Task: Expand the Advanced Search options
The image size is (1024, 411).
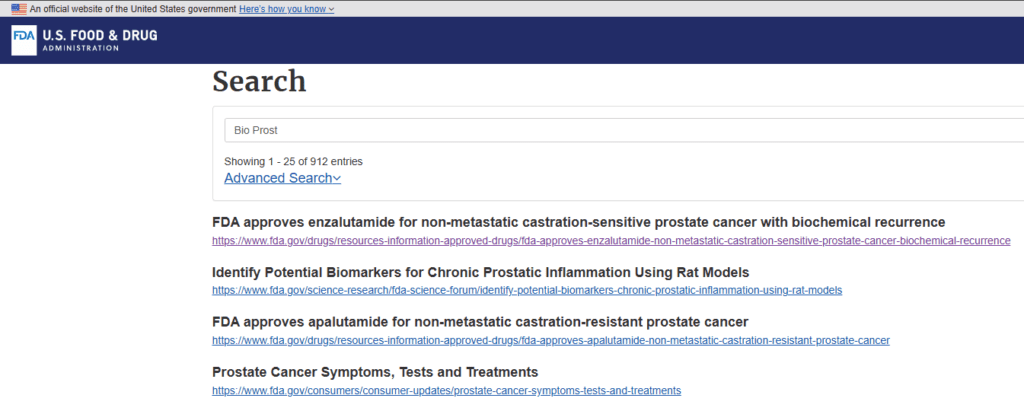Action: click(282, 178)
